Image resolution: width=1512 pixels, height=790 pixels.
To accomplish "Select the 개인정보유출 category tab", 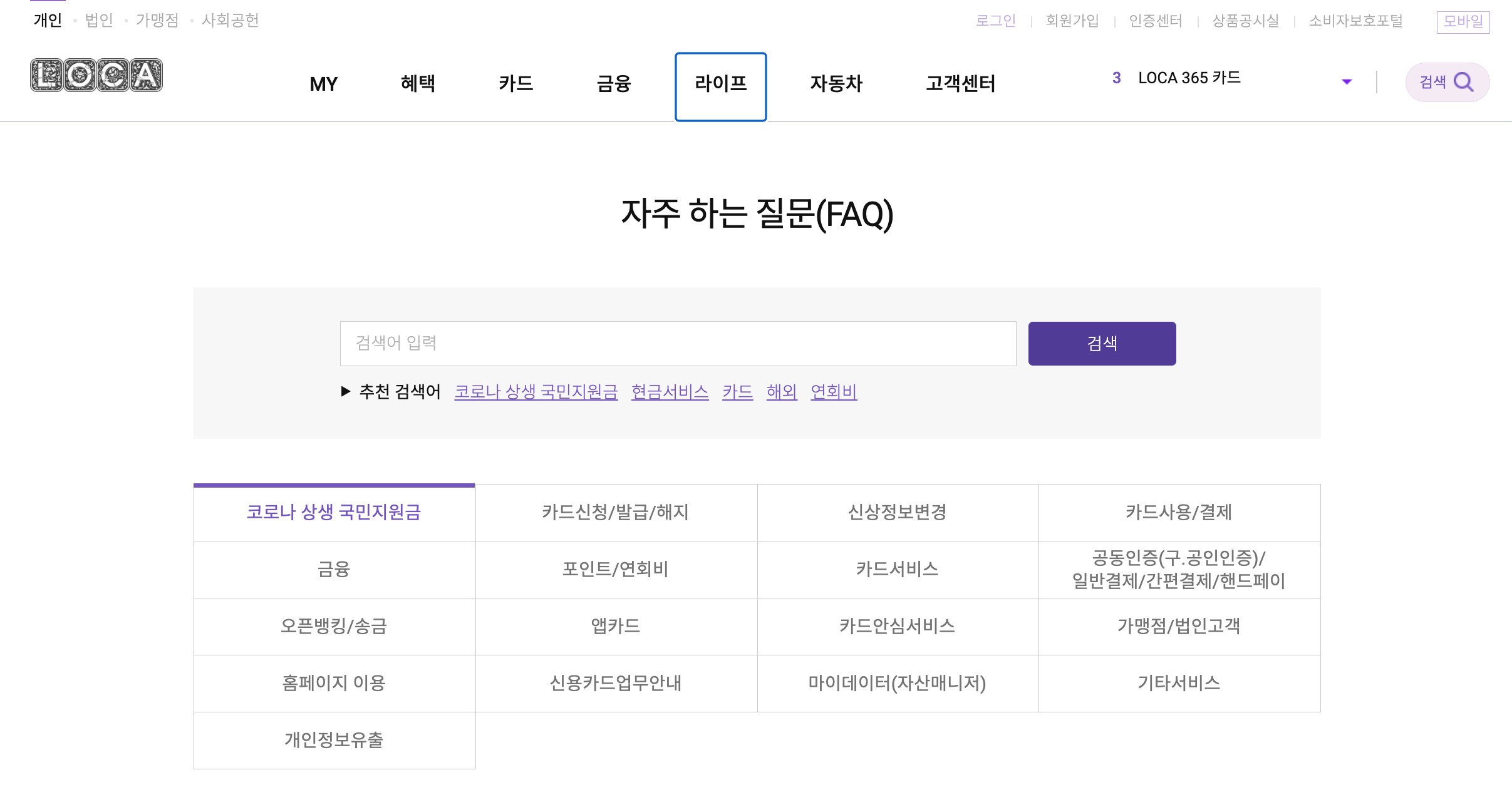I will pos(334,740).
